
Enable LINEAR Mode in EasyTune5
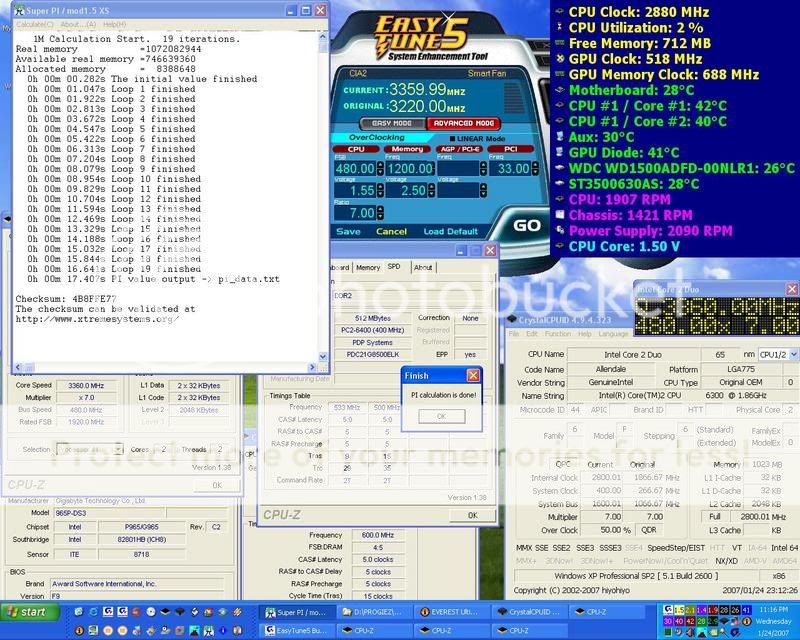click(455, 138)
